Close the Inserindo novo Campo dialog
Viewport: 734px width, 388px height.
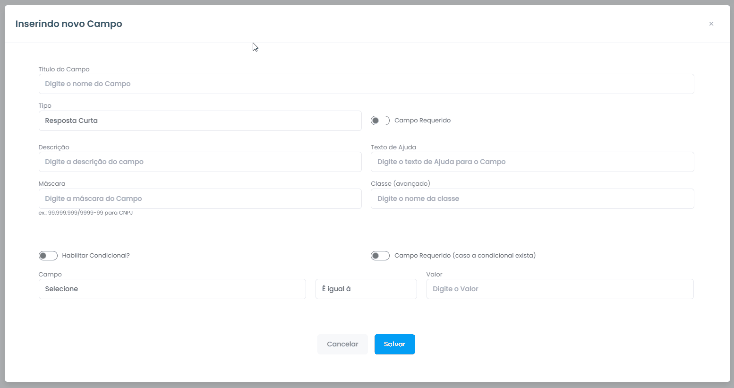[711, 24]
